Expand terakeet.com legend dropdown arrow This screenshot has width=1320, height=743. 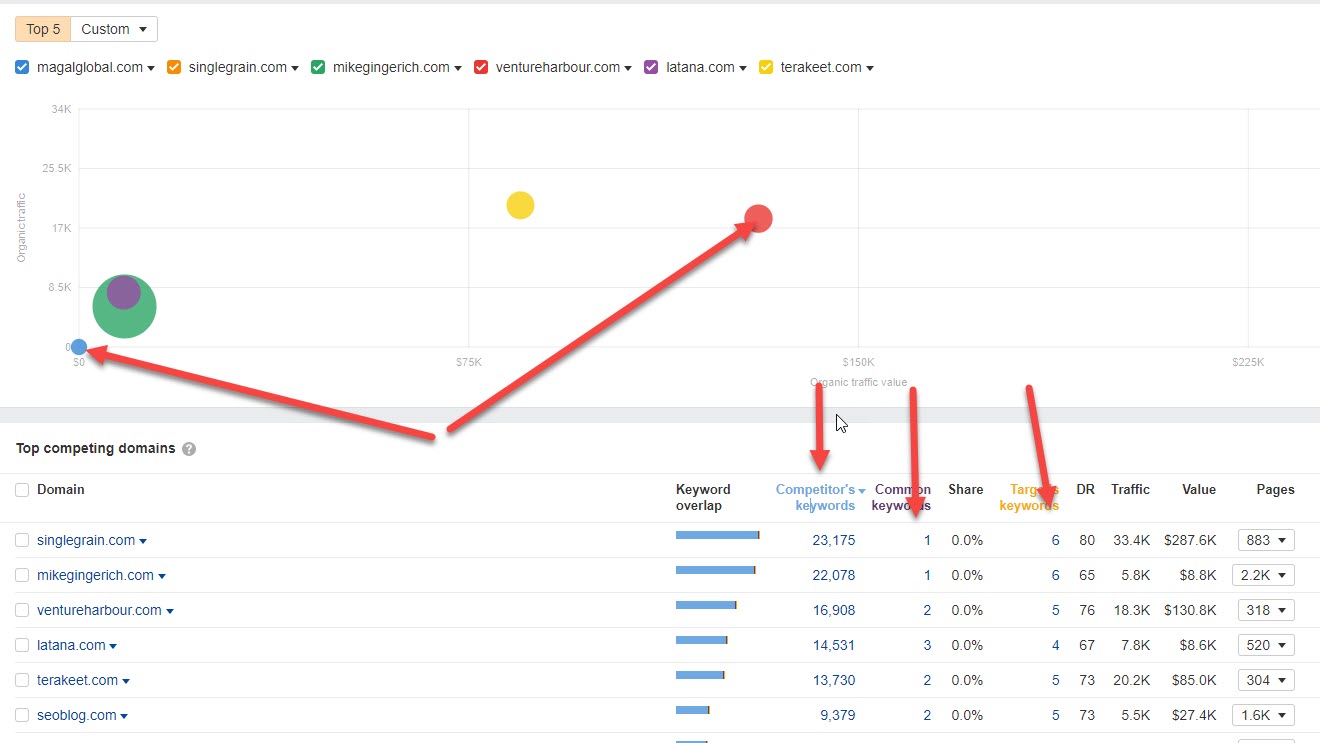[870, 68]
